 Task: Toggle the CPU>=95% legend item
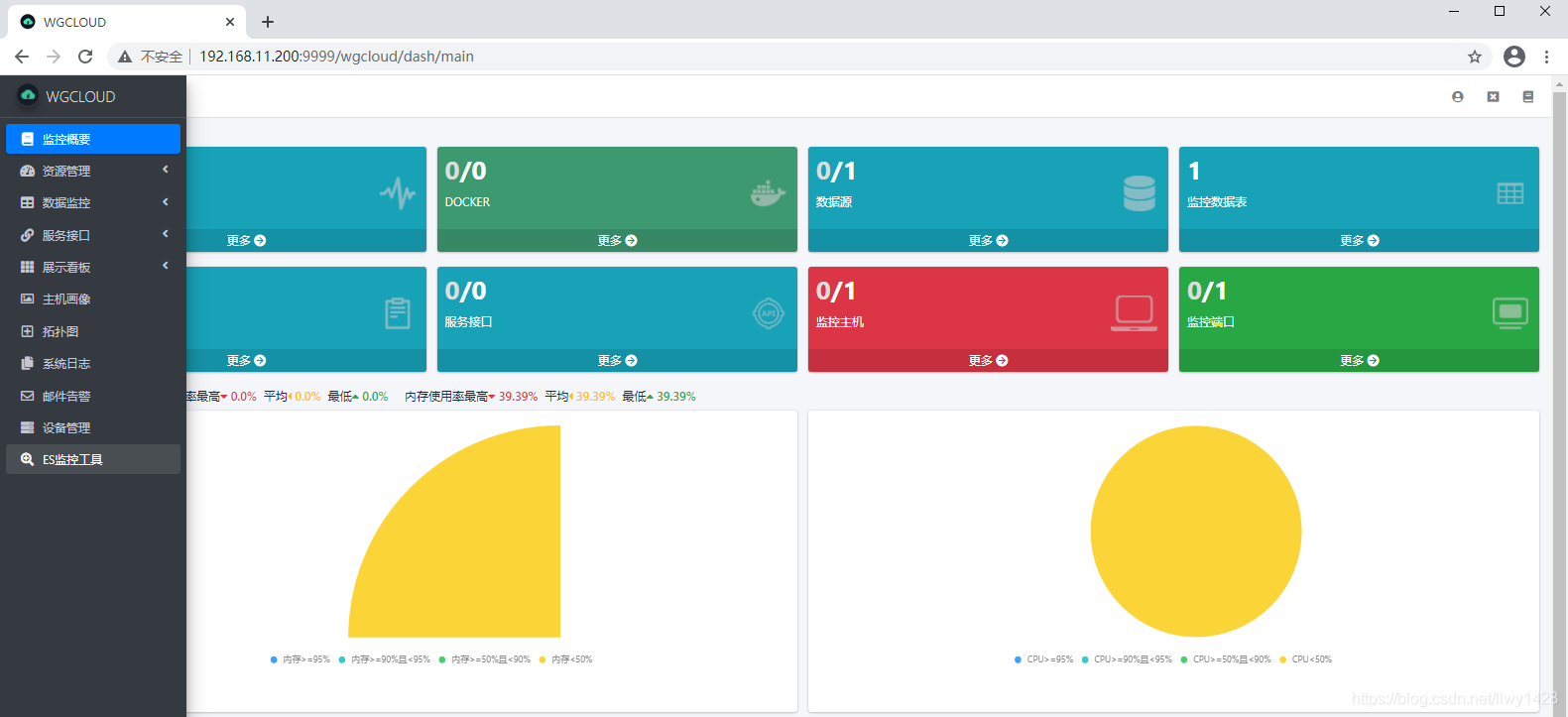1043,659
